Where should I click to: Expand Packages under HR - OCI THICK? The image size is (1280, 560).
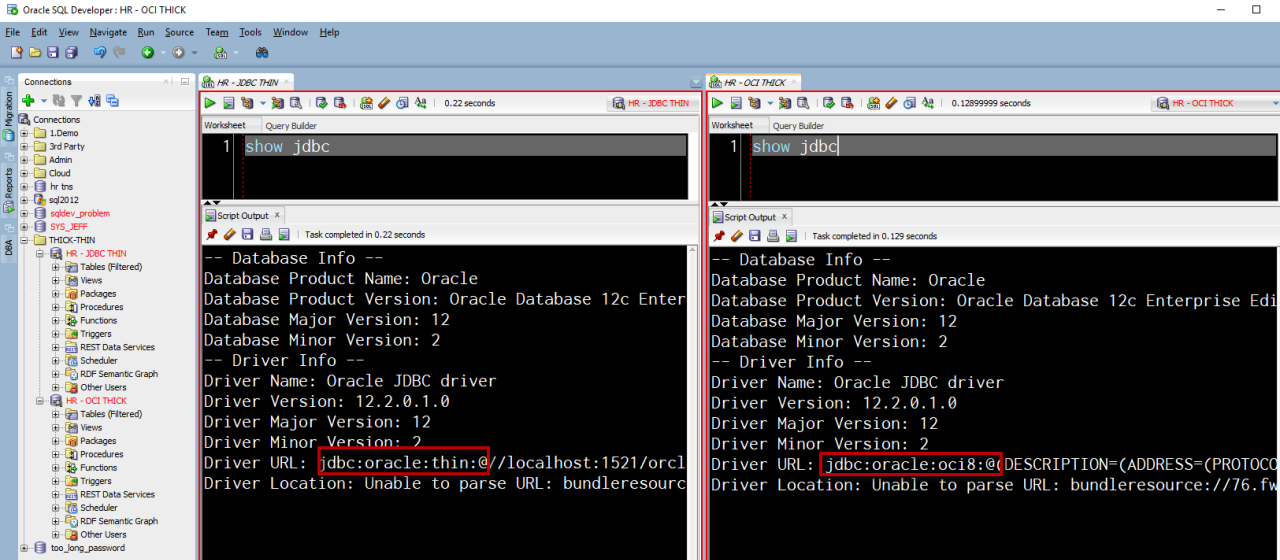click(x=56, y=441)
